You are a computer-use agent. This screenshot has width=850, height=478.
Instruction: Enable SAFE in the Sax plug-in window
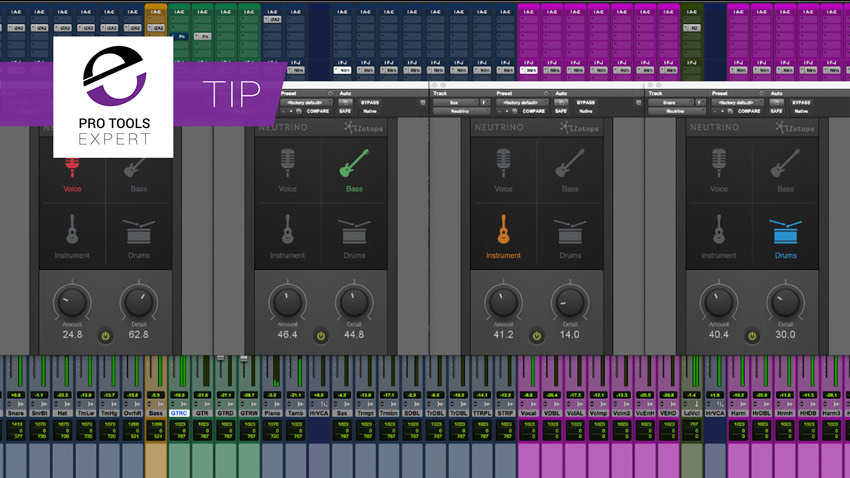click(561, 111)
